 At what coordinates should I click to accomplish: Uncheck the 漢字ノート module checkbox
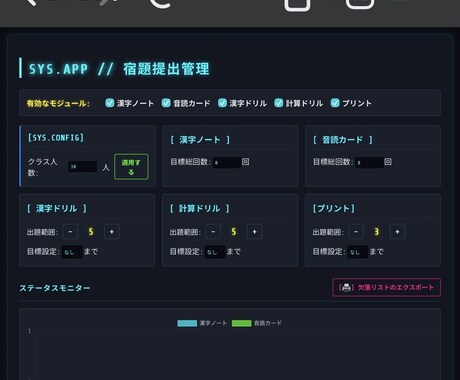[x=110, y=103]
